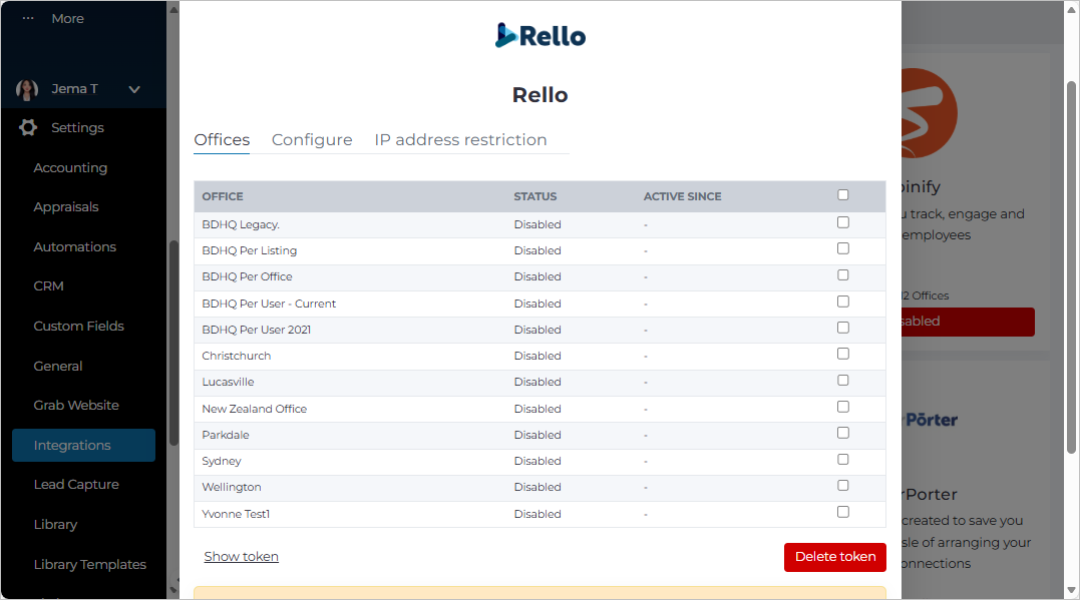Click the Parkdale office name

pyautogui.click(x=225, y=435)
